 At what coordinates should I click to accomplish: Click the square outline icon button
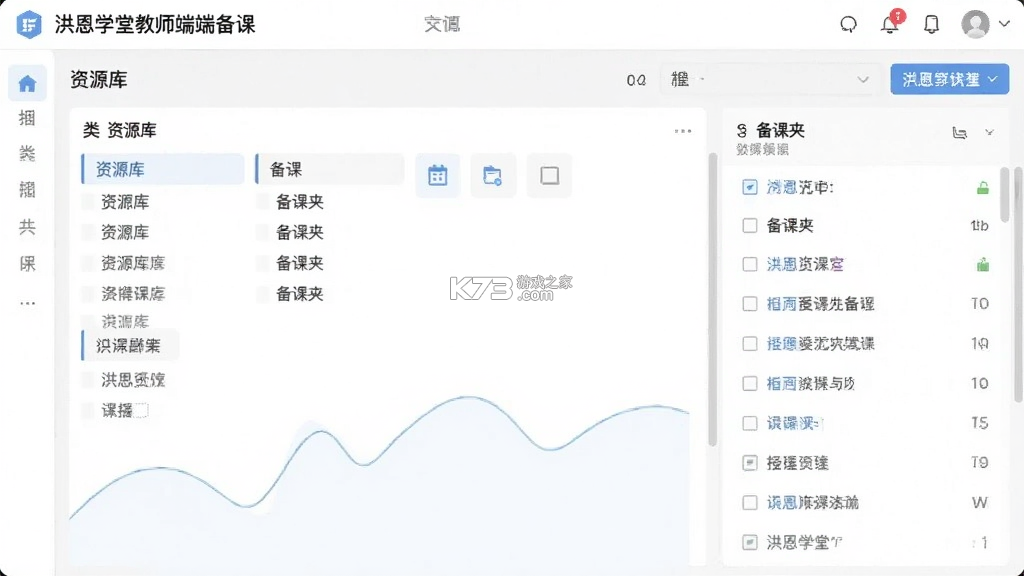pyautogui.click(x=549, y=175)
